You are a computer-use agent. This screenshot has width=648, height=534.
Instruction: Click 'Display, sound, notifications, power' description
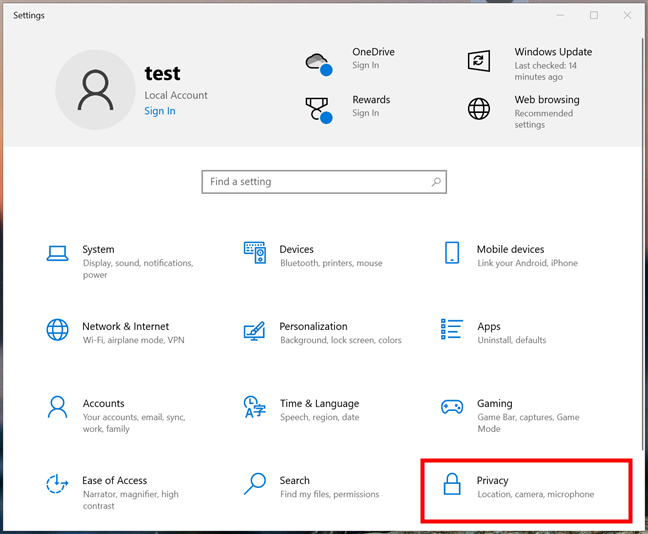(x=138, y=269)
